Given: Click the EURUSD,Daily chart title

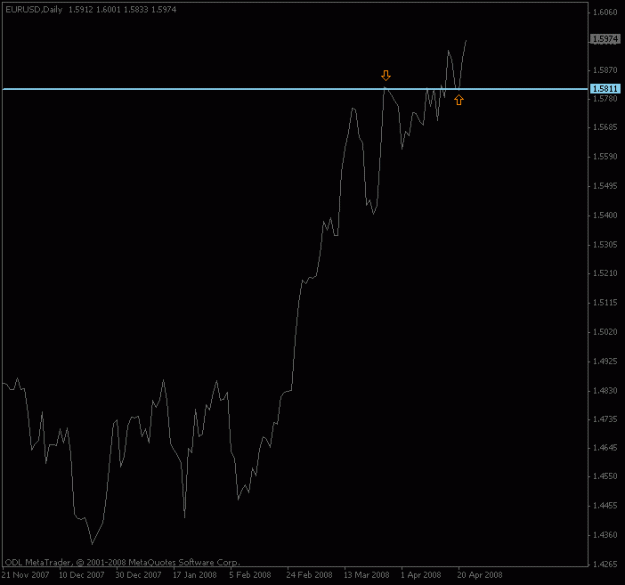Looking at the screenshot, I should tap(34, 10).
